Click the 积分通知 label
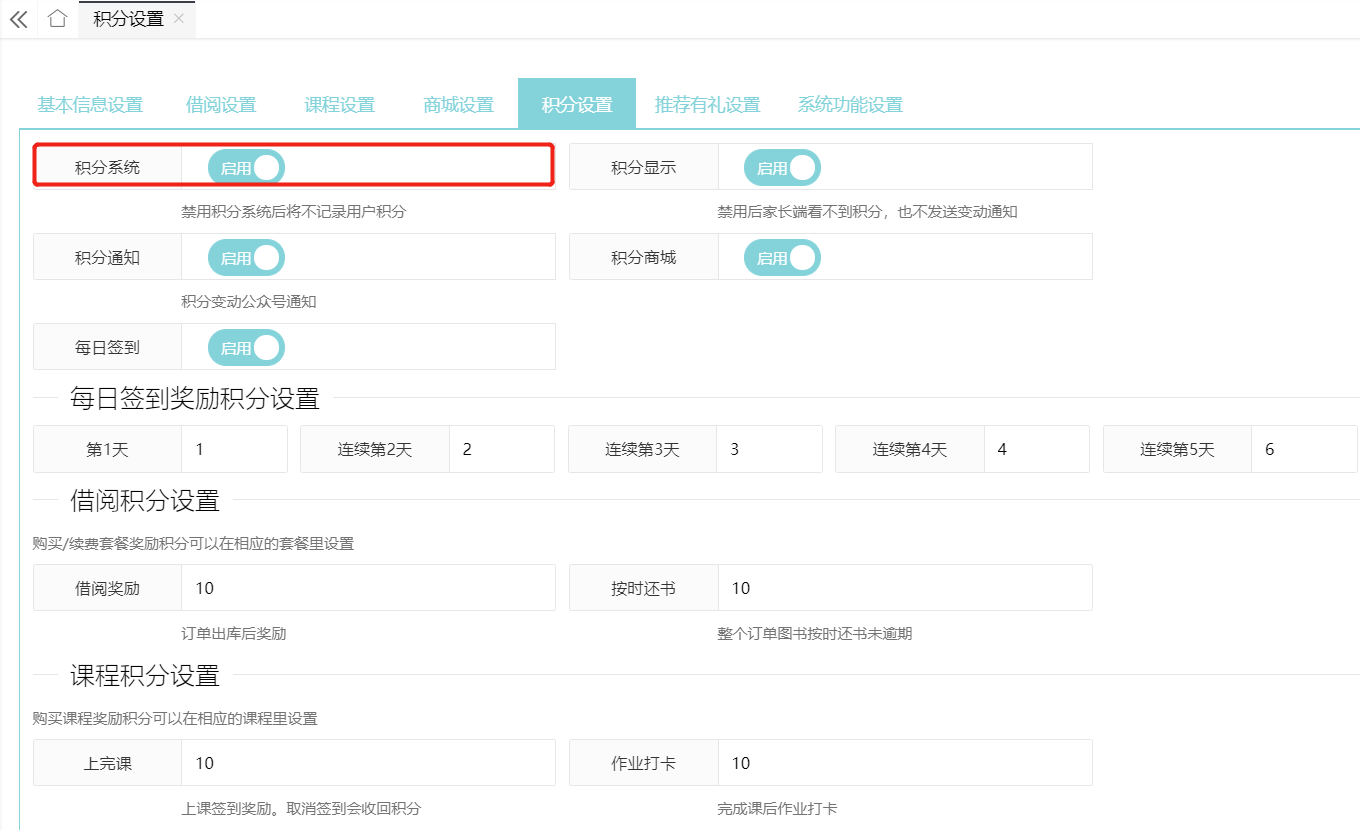Viewport: 1360px width, 830px height. (107, 258)
